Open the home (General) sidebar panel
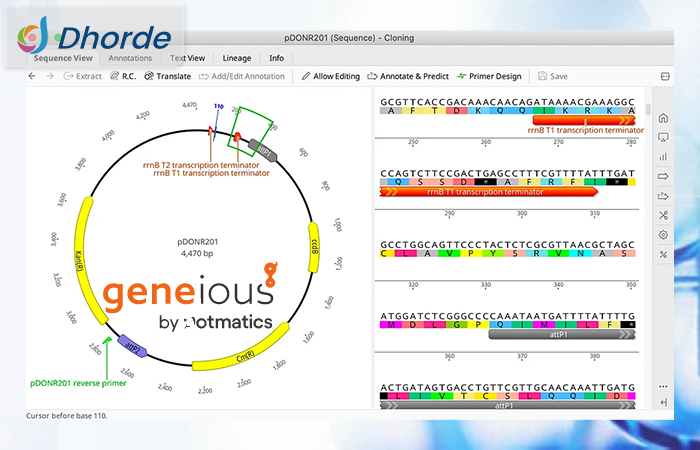700x450 pixels. (663, 118)
